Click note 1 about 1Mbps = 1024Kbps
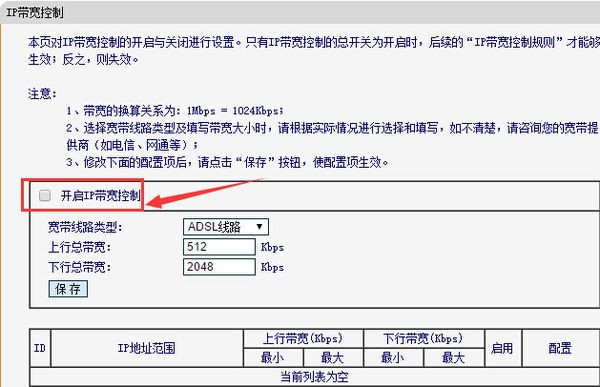This screenshot has height=387, width=600. click(175, 111)
